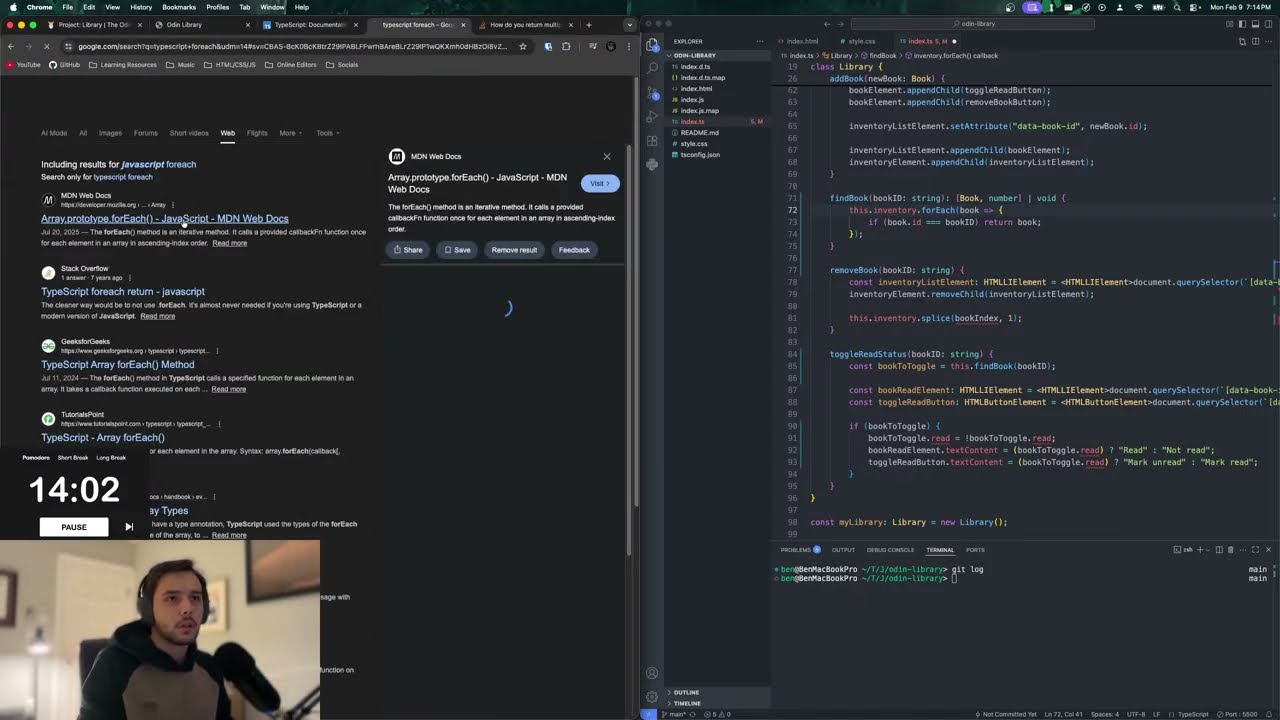Open a new Chrome tab with the plus
The image size is (1280, 720).
588,24
